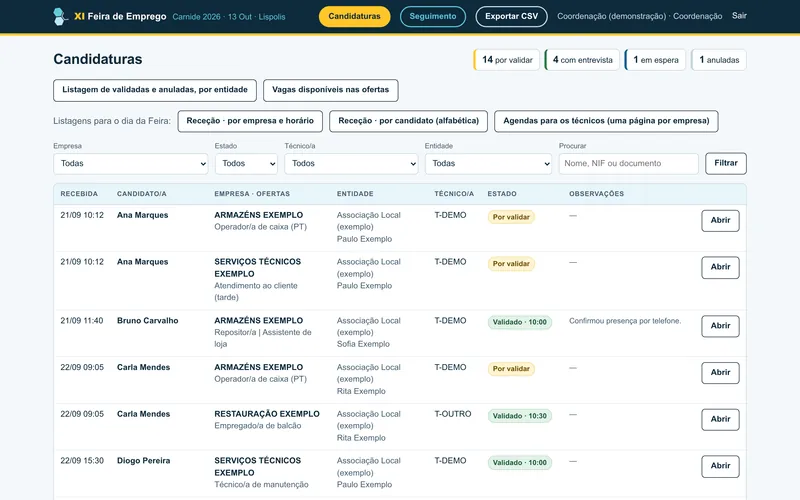Open Bruno Carvalho's application
The width and height of the screenshot is (800, 500).
pos(720,326)
